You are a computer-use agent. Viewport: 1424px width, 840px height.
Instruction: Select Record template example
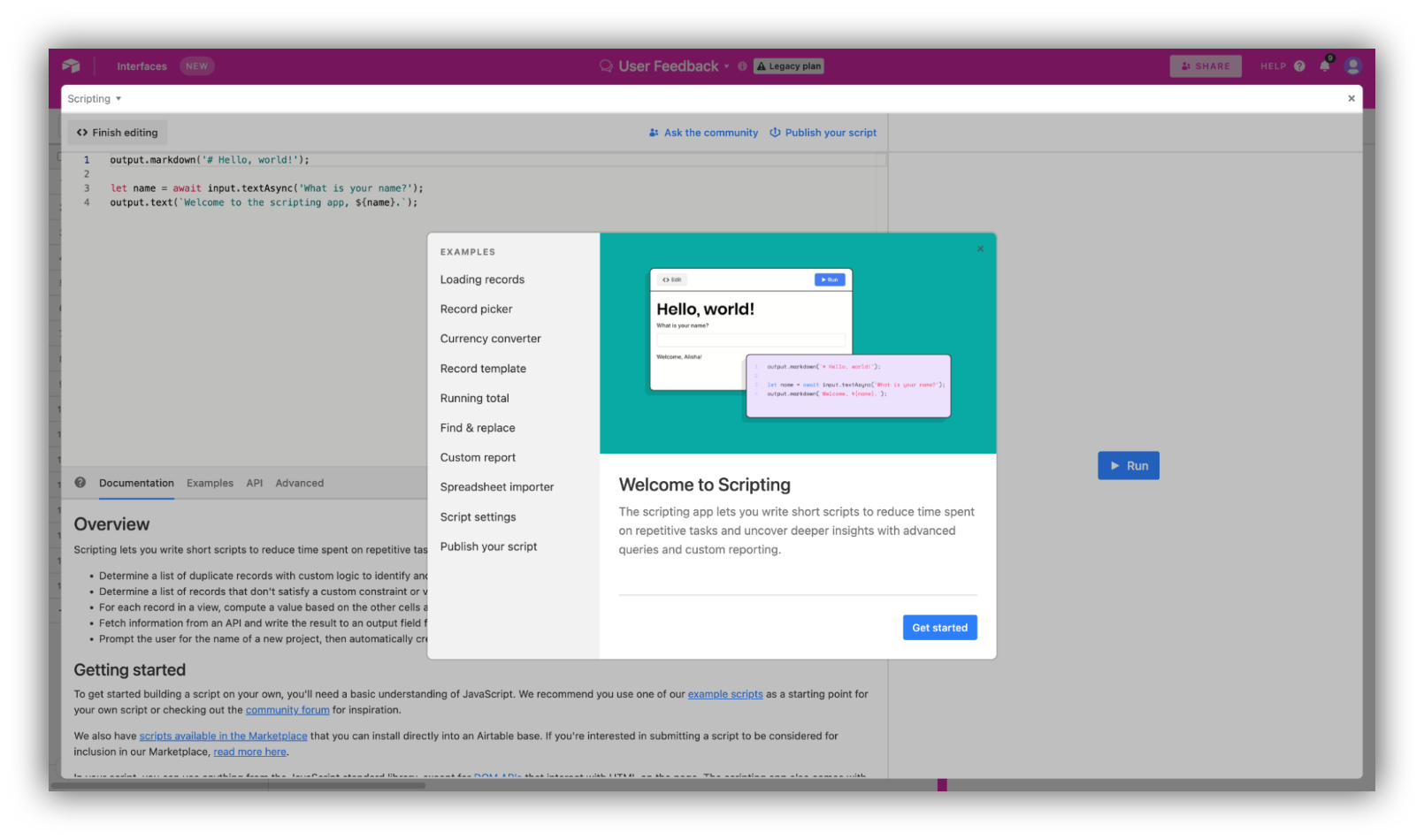(483, 369)
